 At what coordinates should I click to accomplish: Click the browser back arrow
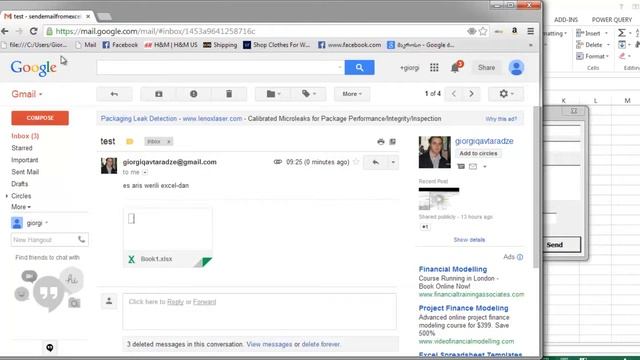5,31
